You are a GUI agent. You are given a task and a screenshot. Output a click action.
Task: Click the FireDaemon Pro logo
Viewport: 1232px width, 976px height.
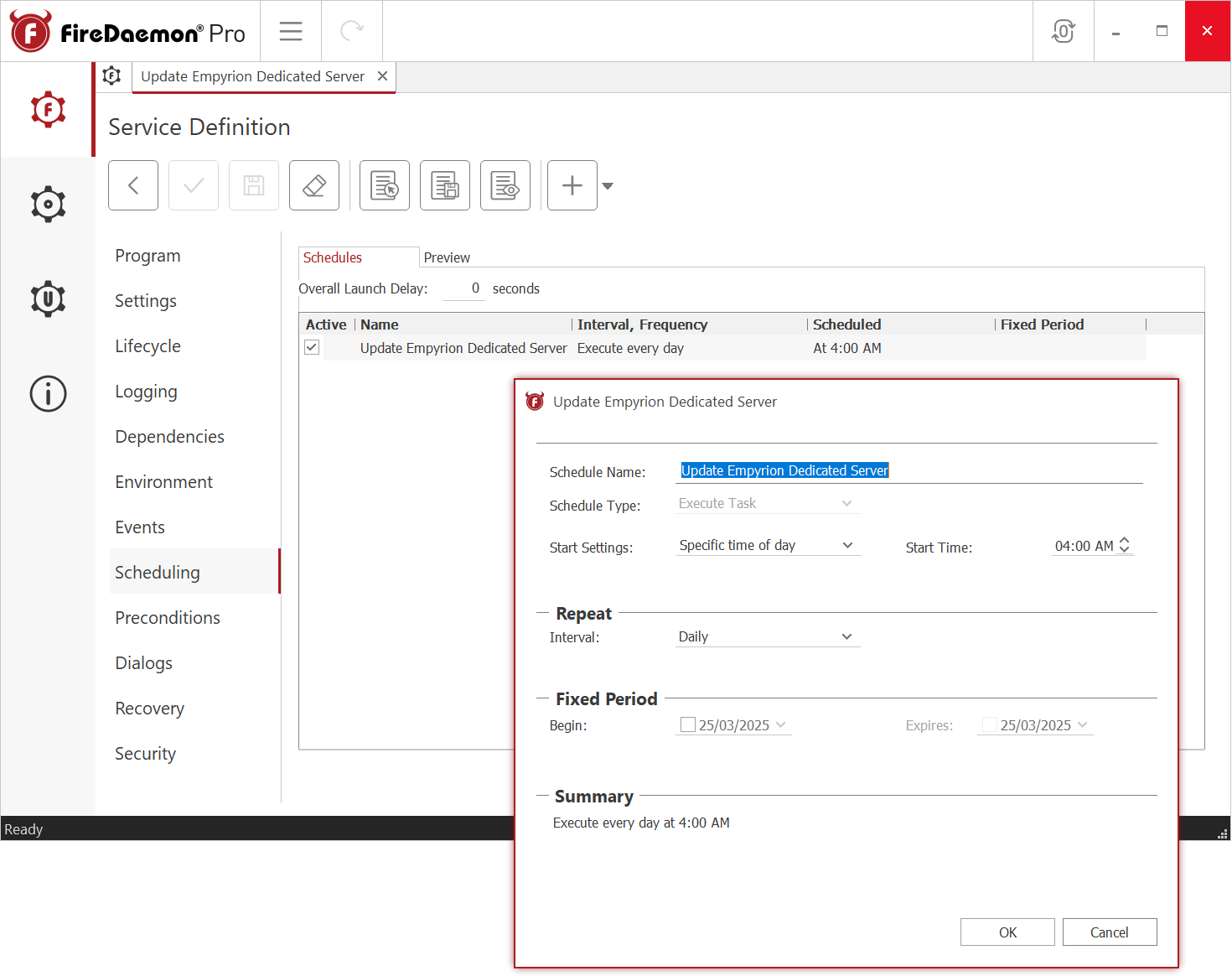(127, 32)
